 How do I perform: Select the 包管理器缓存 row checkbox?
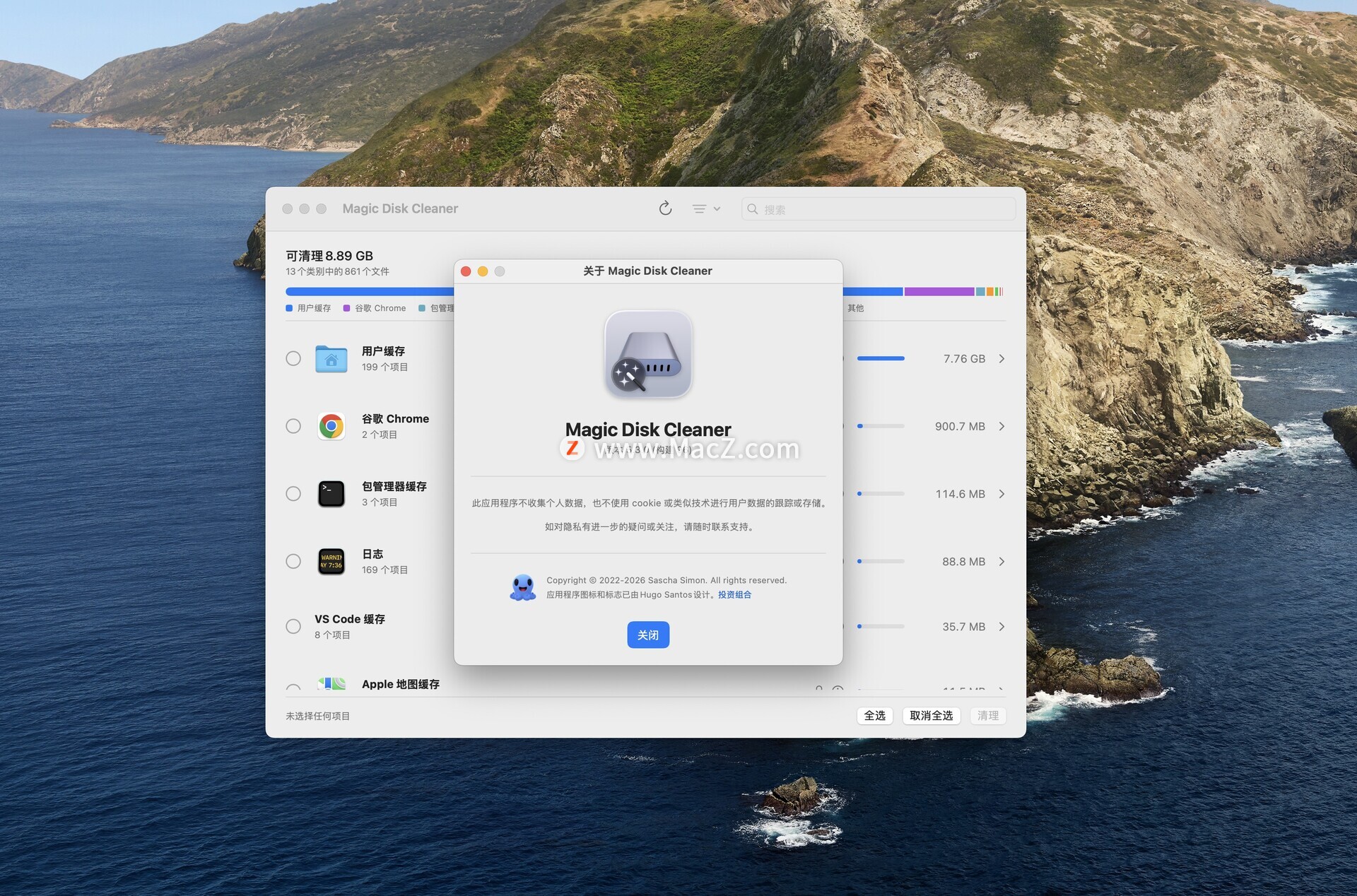tap(293, 494)
